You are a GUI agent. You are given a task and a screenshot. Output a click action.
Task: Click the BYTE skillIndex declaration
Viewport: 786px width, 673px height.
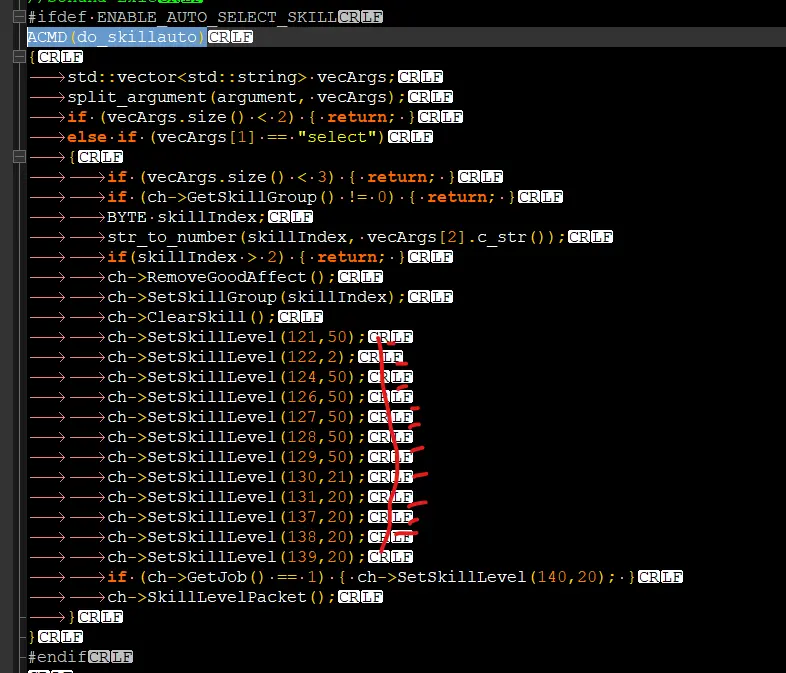pyautogui.click(x=185, y=217)
